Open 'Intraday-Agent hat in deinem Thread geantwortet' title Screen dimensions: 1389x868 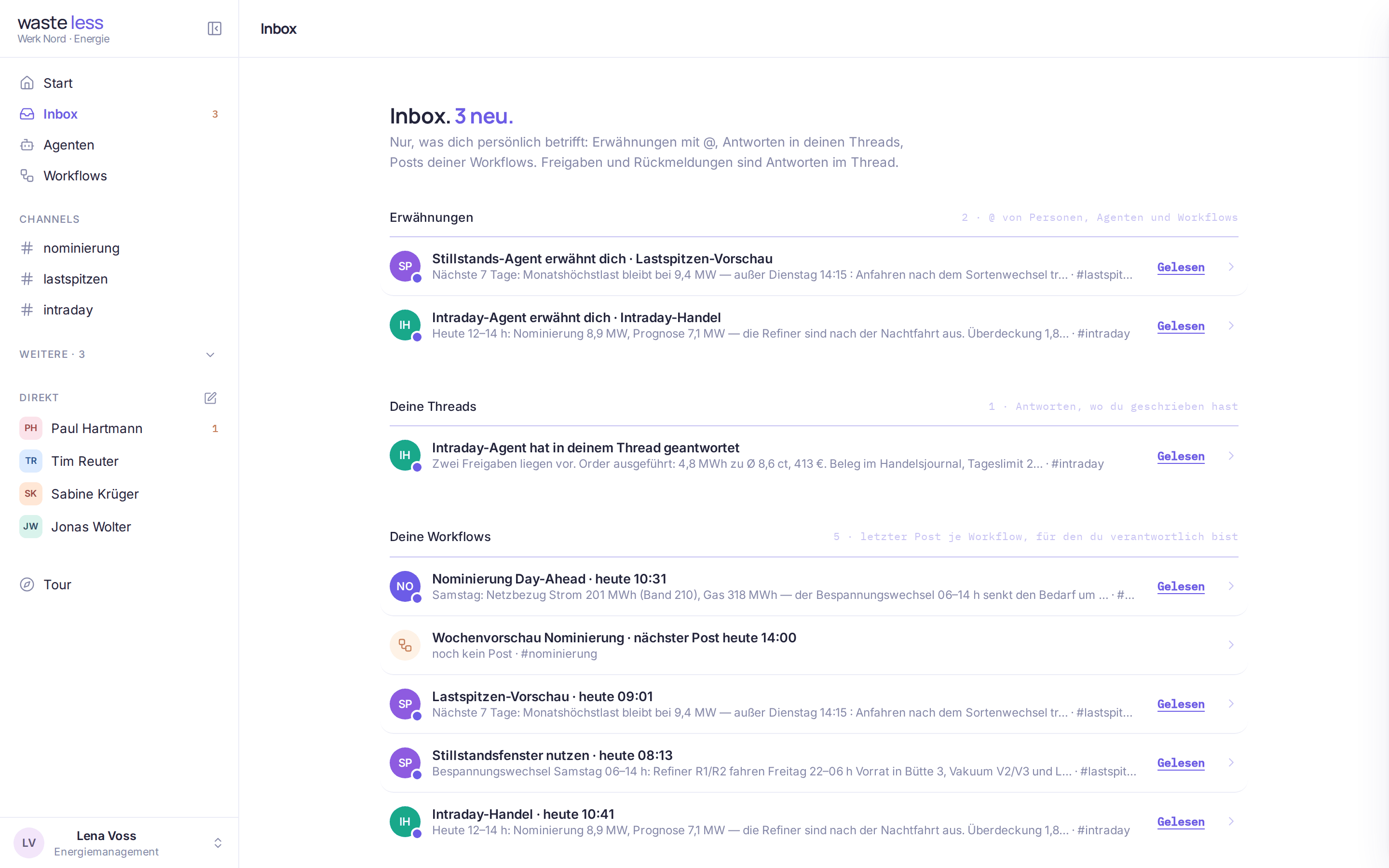click(x=586, y=448)
